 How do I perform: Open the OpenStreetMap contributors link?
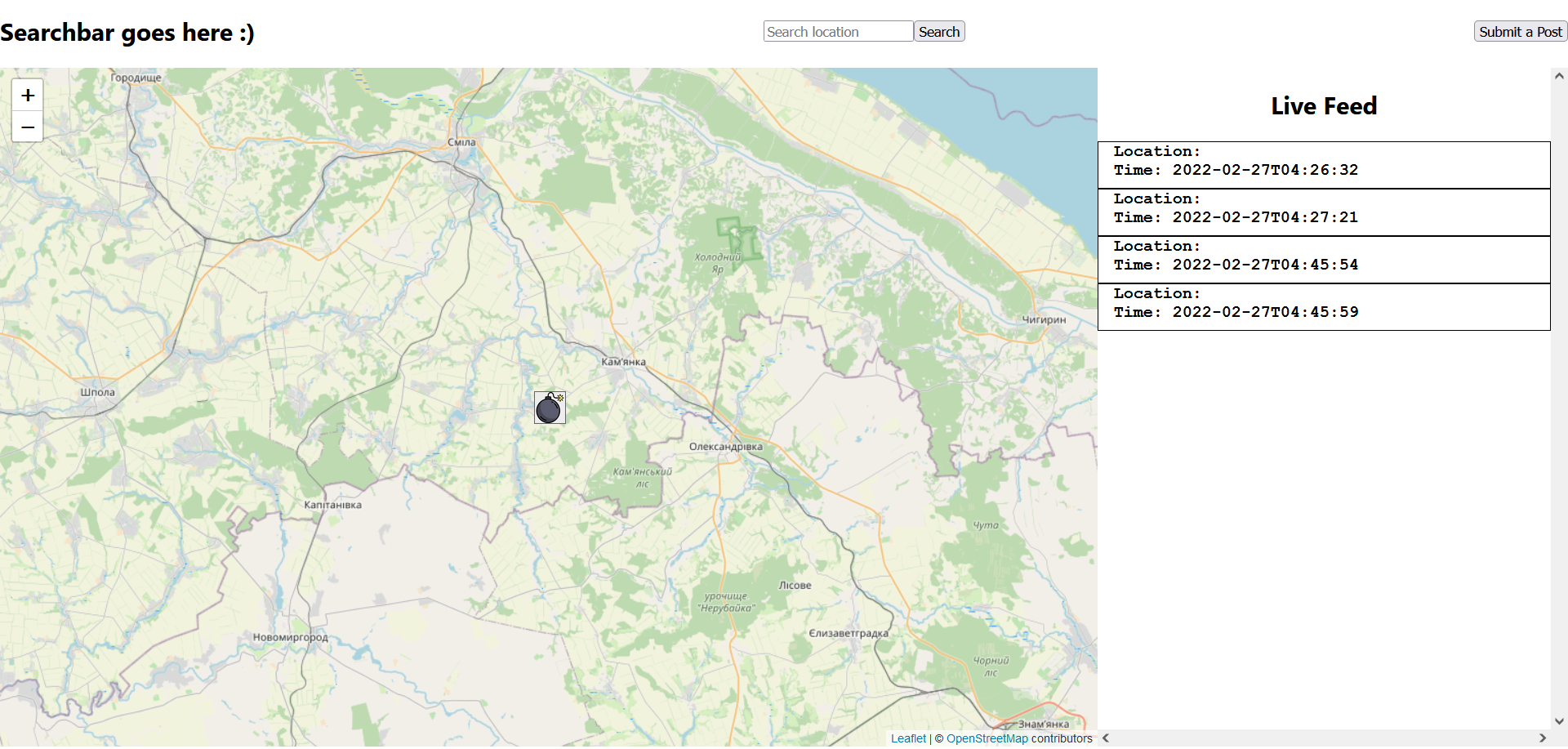[987, 738]
